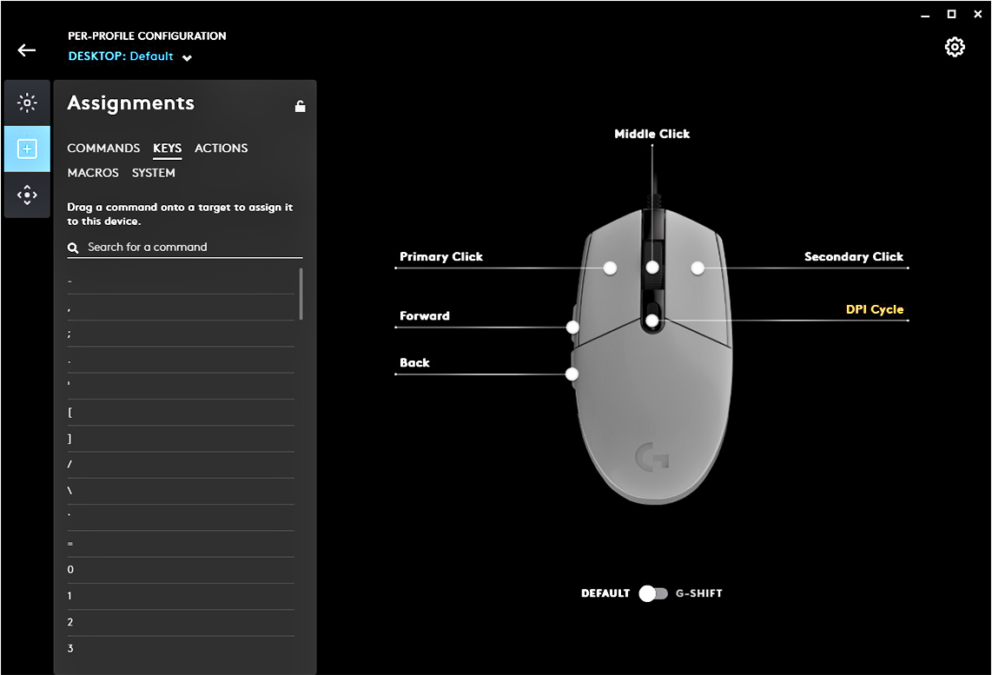This screenshot has width=992, height=675.
Task: Toggle the Assignments panel lock icon
Action: [300, 106]
